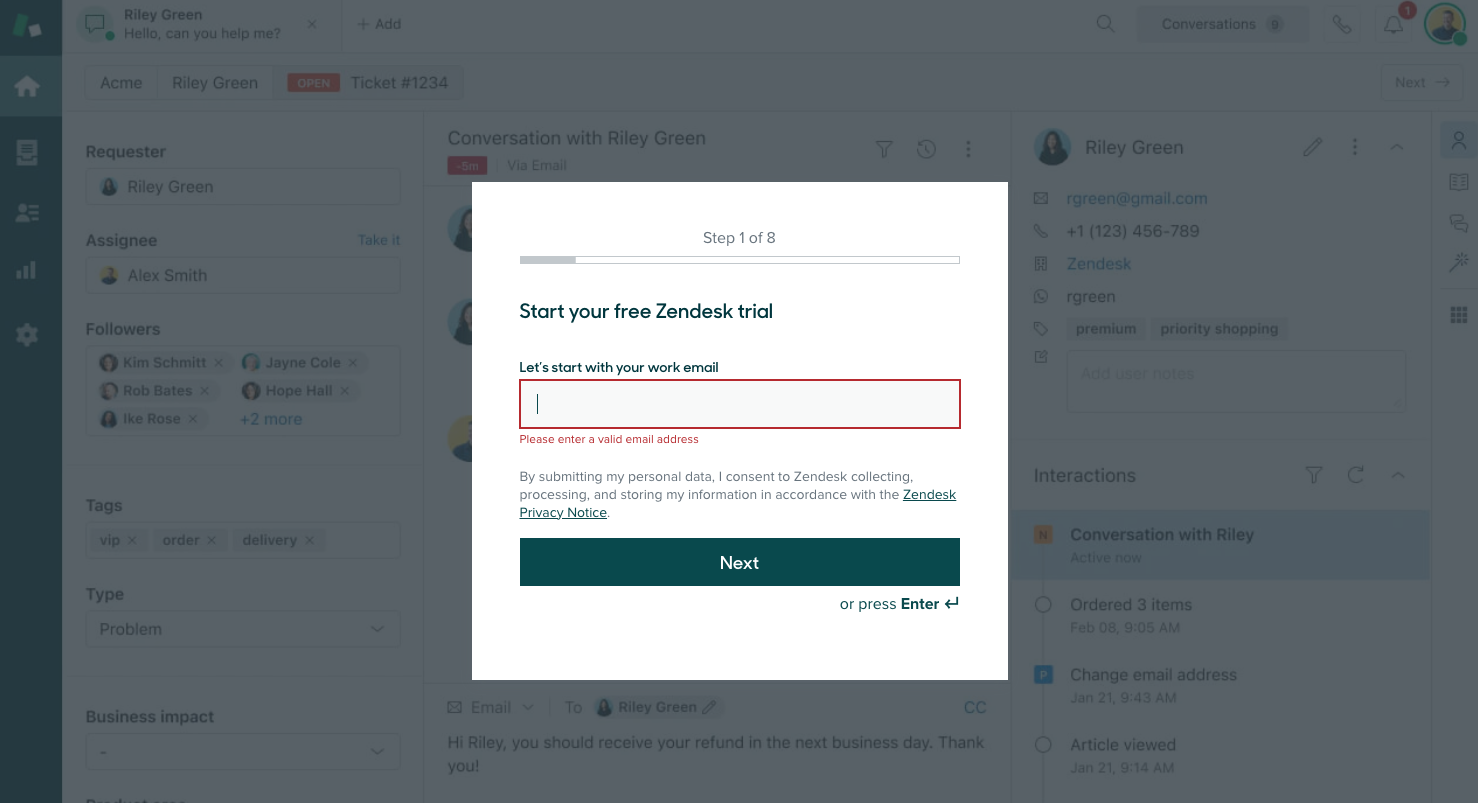Open the Customers icon in left sidebar

click(27, 212)
